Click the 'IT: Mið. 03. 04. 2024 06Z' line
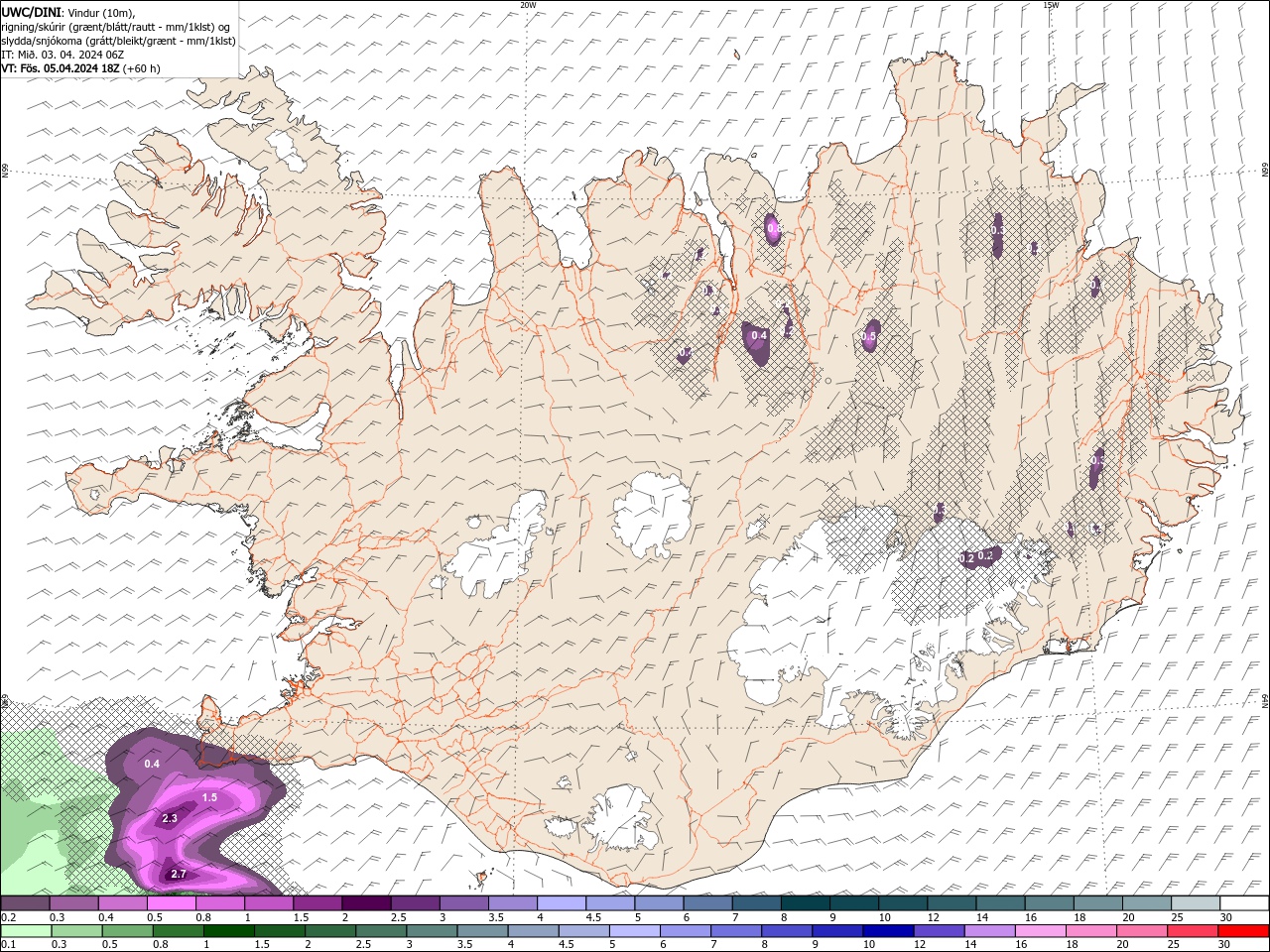Screen dimensions: 1270x952 click(63, 55)
